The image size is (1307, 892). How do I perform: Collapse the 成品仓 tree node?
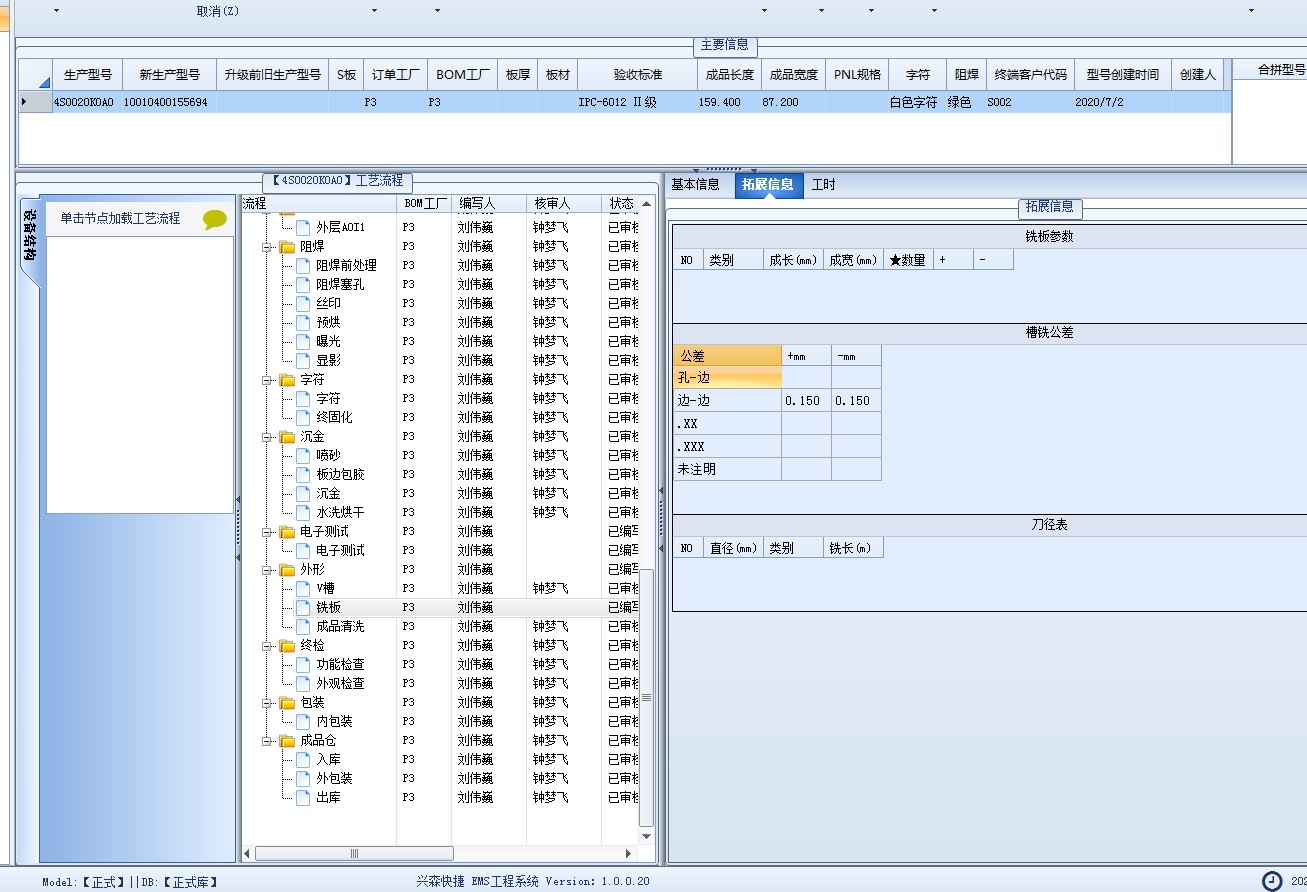pyautogui.click(x=268, y=741)
